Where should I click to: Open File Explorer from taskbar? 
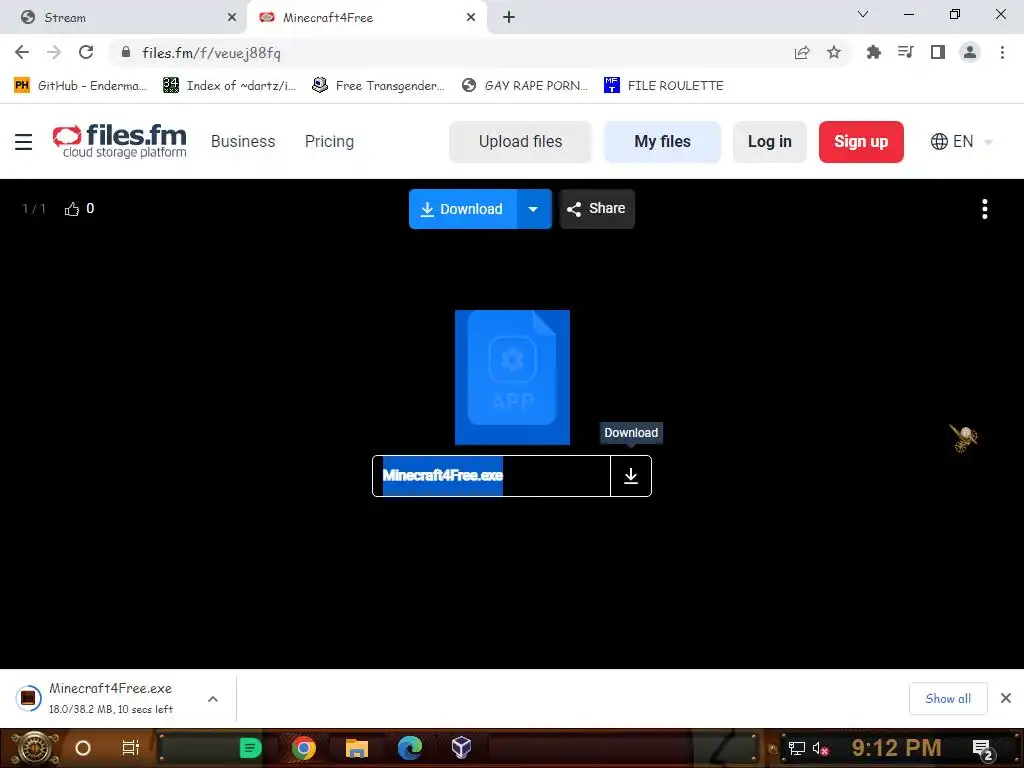click(x=357, y=748)
